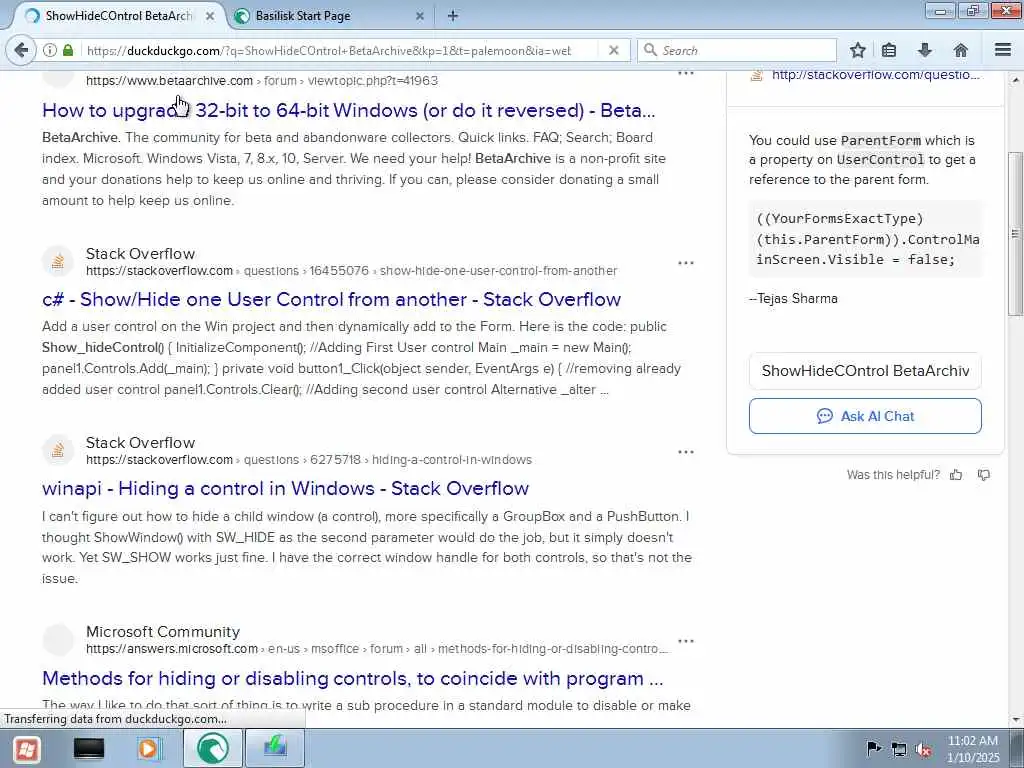The image size is (1024, 768).
Task: Open the network tray icon
Action: click(x=899, y=749)
